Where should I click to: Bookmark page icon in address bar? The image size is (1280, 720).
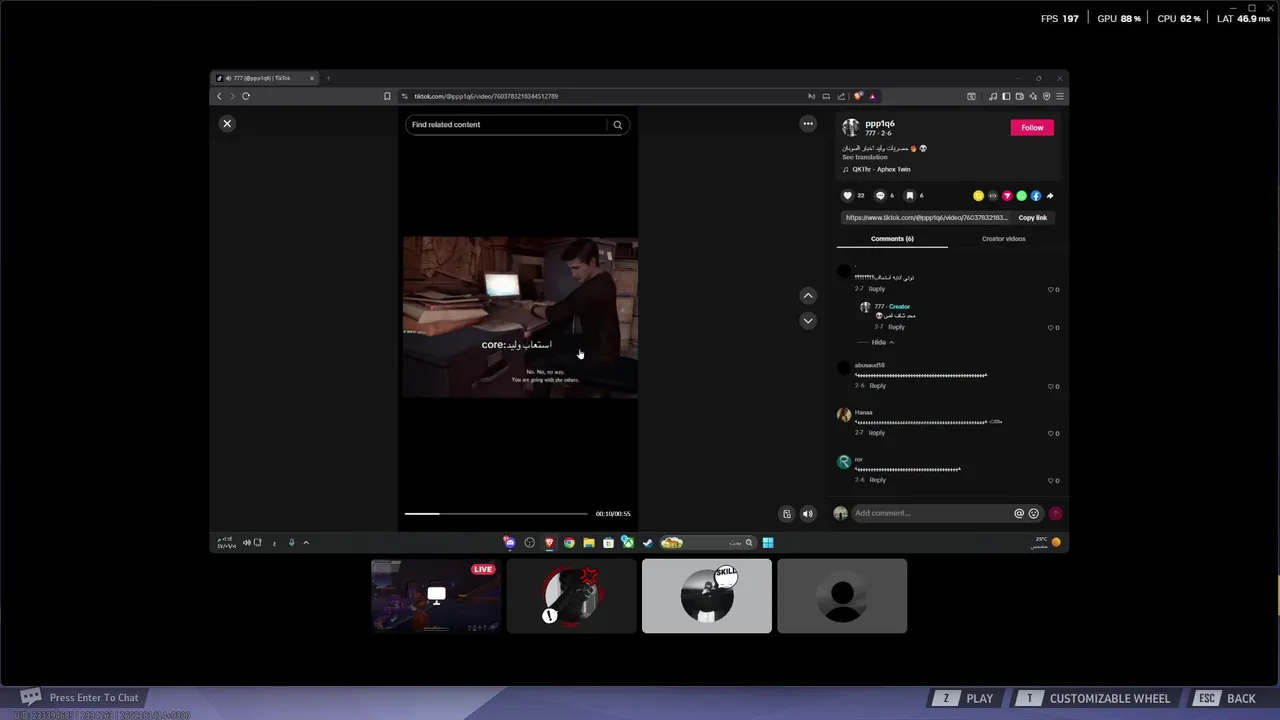pos(387,96)
